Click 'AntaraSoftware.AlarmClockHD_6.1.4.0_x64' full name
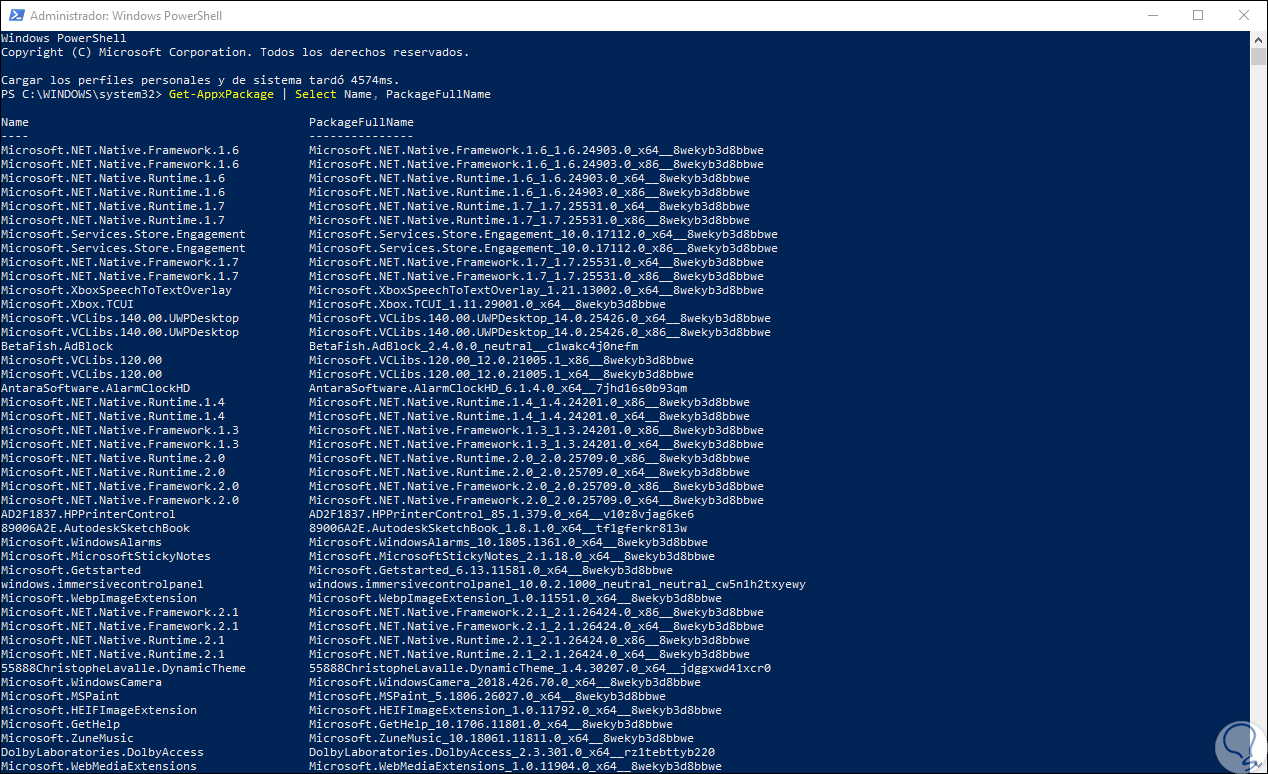This screenshot has width=1268, height=774. click(x=498, y=388)
